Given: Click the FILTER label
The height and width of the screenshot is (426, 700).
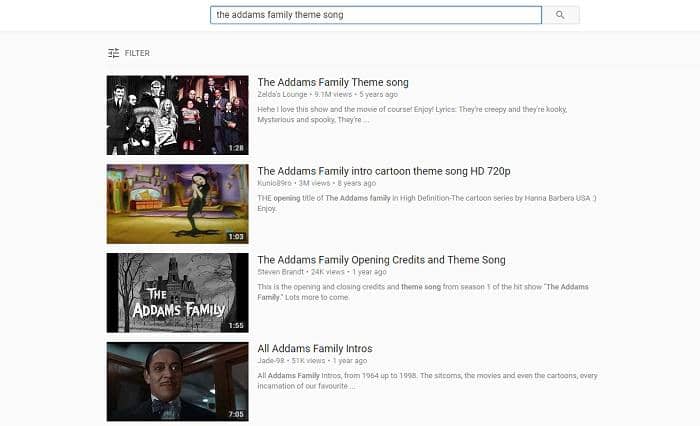Looking at the screenshot, I should [x=137, y=53].
